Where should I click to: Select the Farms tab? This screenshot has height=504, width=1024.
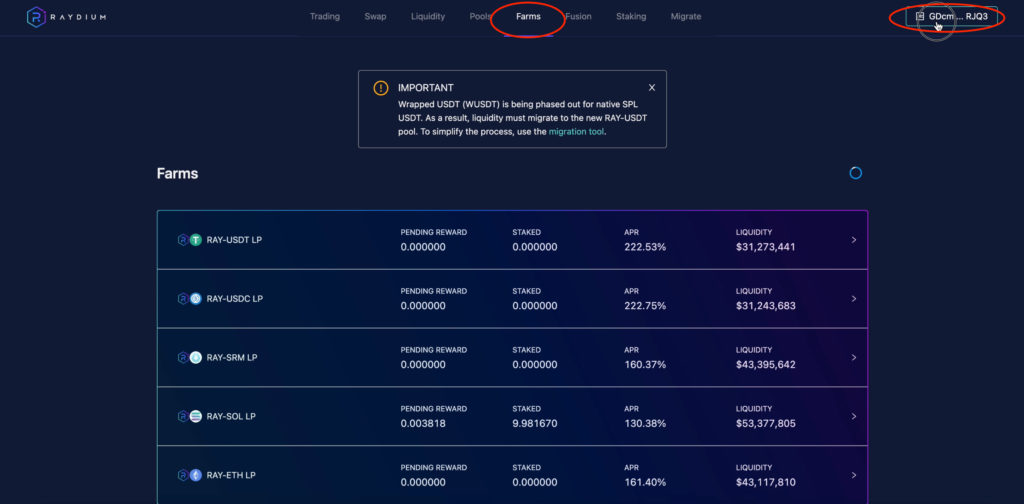(528, 16)
